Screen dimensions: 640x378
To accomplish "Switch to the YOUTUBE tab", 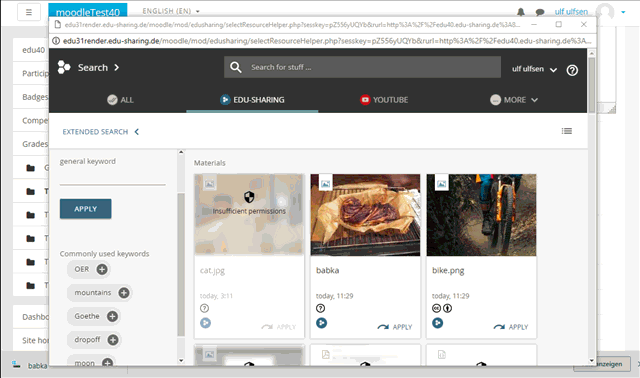I will pos(384,100).
